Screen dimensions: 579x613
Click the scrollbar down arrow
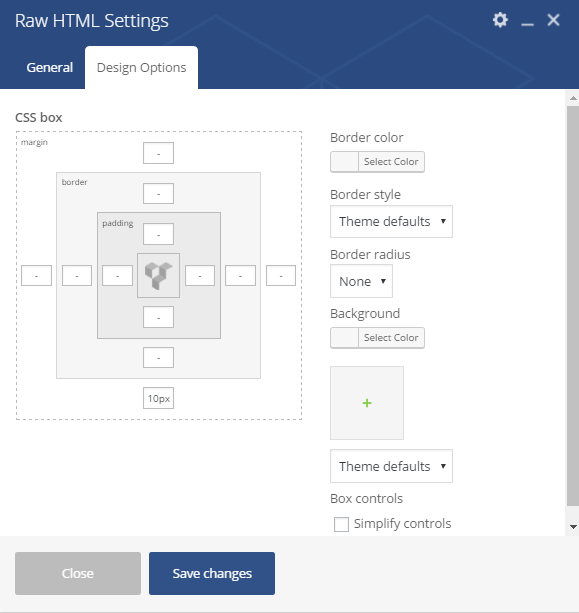(573, 527)
